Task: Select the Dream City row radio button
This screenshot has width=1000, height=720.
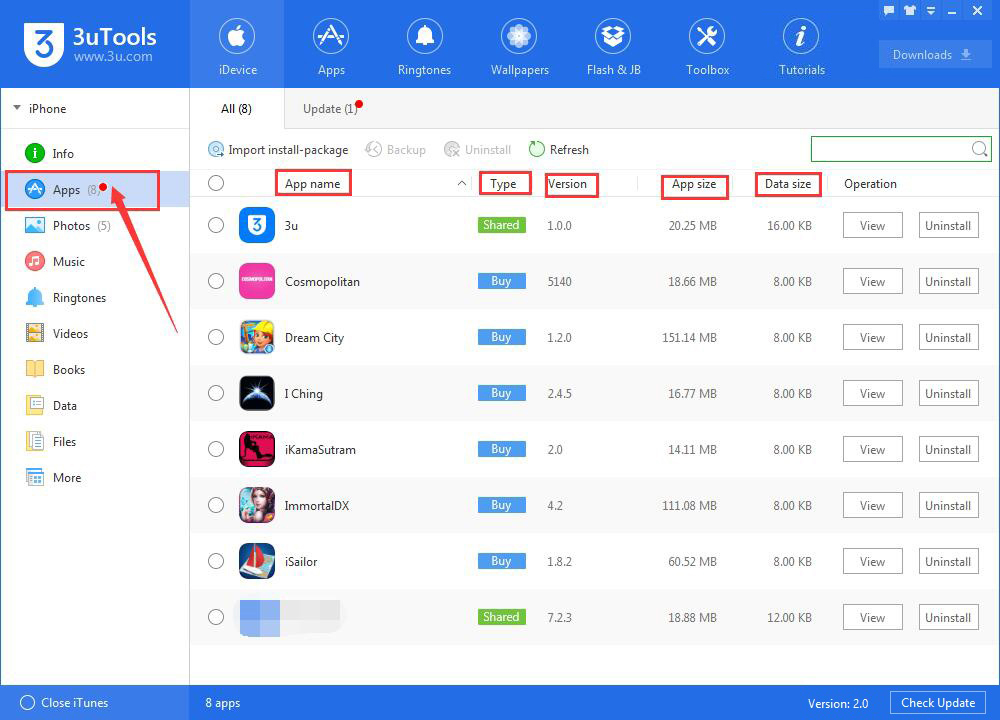Action: click(x=216, y=337)
